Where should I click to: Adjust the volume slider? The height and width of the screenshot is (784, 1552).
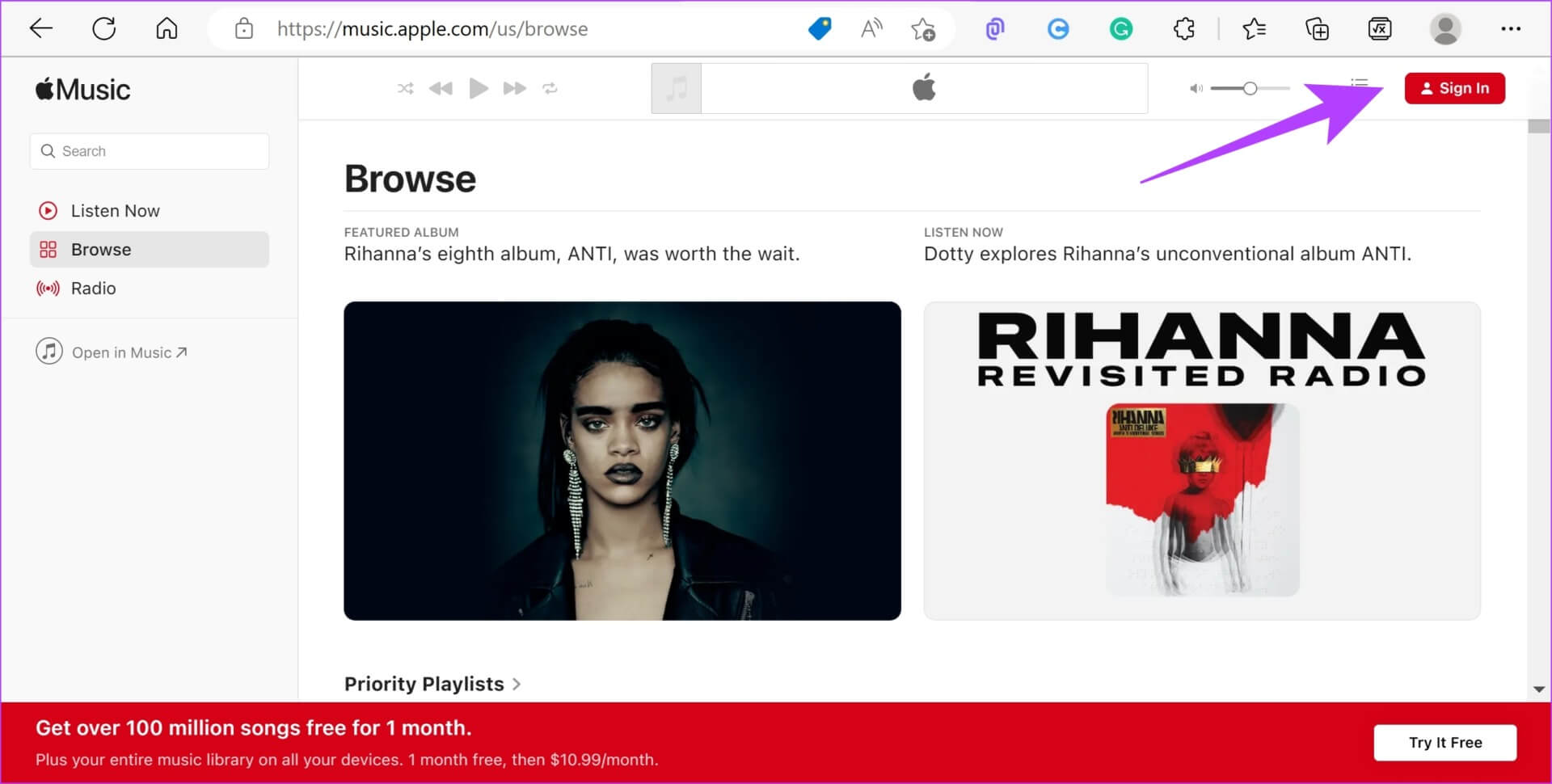tap(1250, 88)
